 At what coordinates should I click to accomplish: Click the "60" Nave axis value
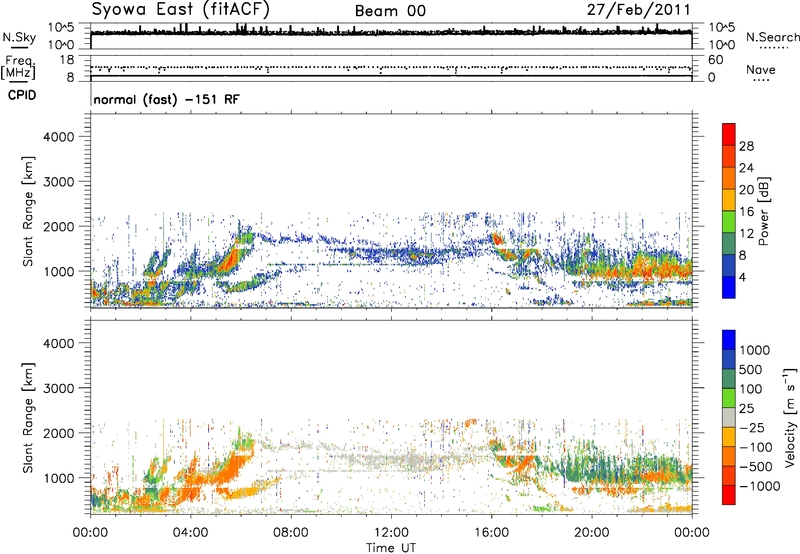715,60
